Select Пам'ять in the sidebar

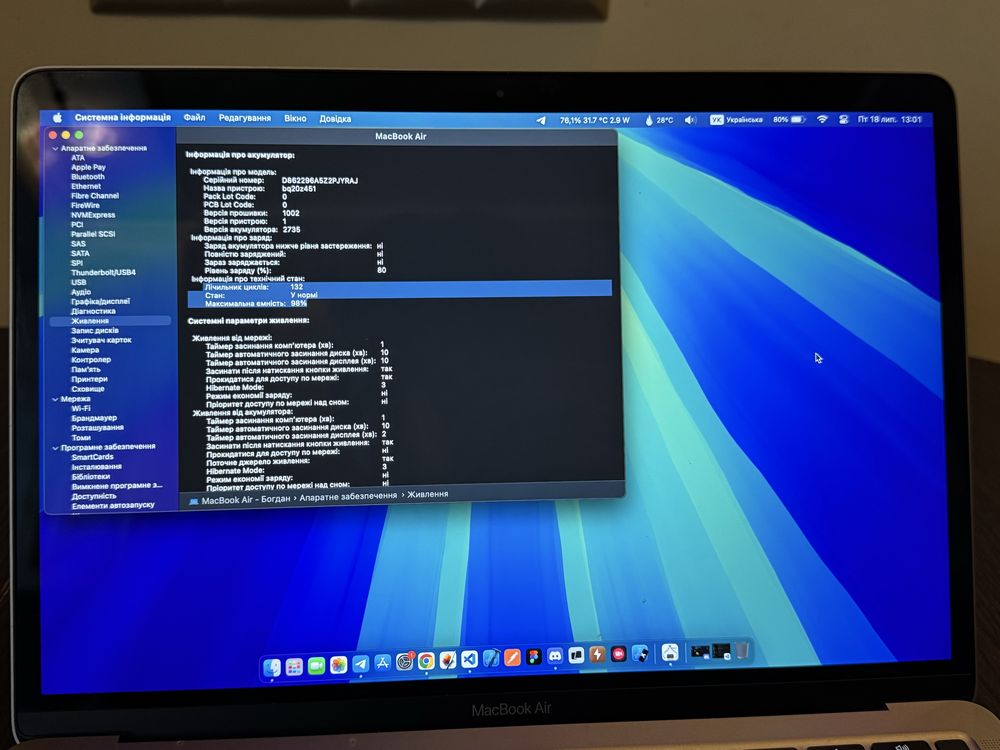pyautogui.click(x=85, y=369)
